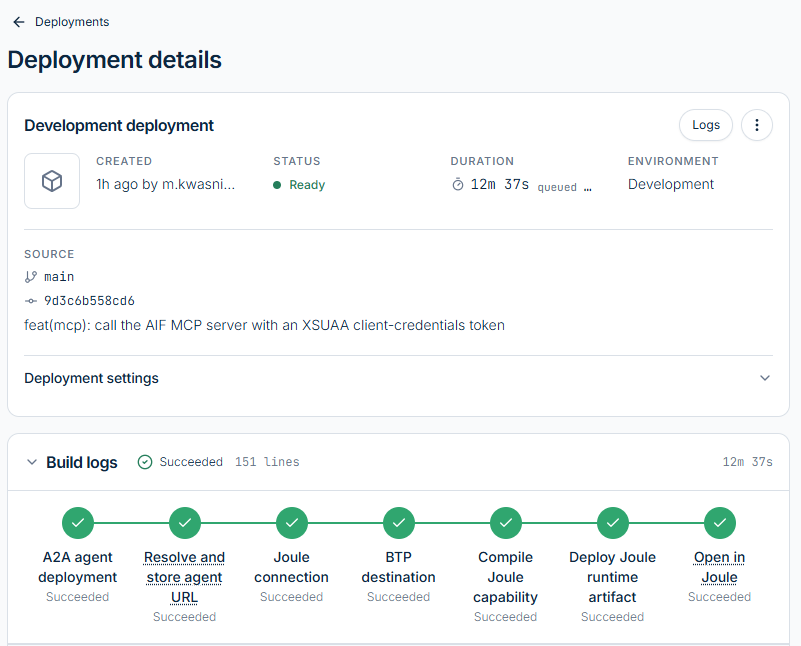Click the Ready status text

click(x=307, y=185)
